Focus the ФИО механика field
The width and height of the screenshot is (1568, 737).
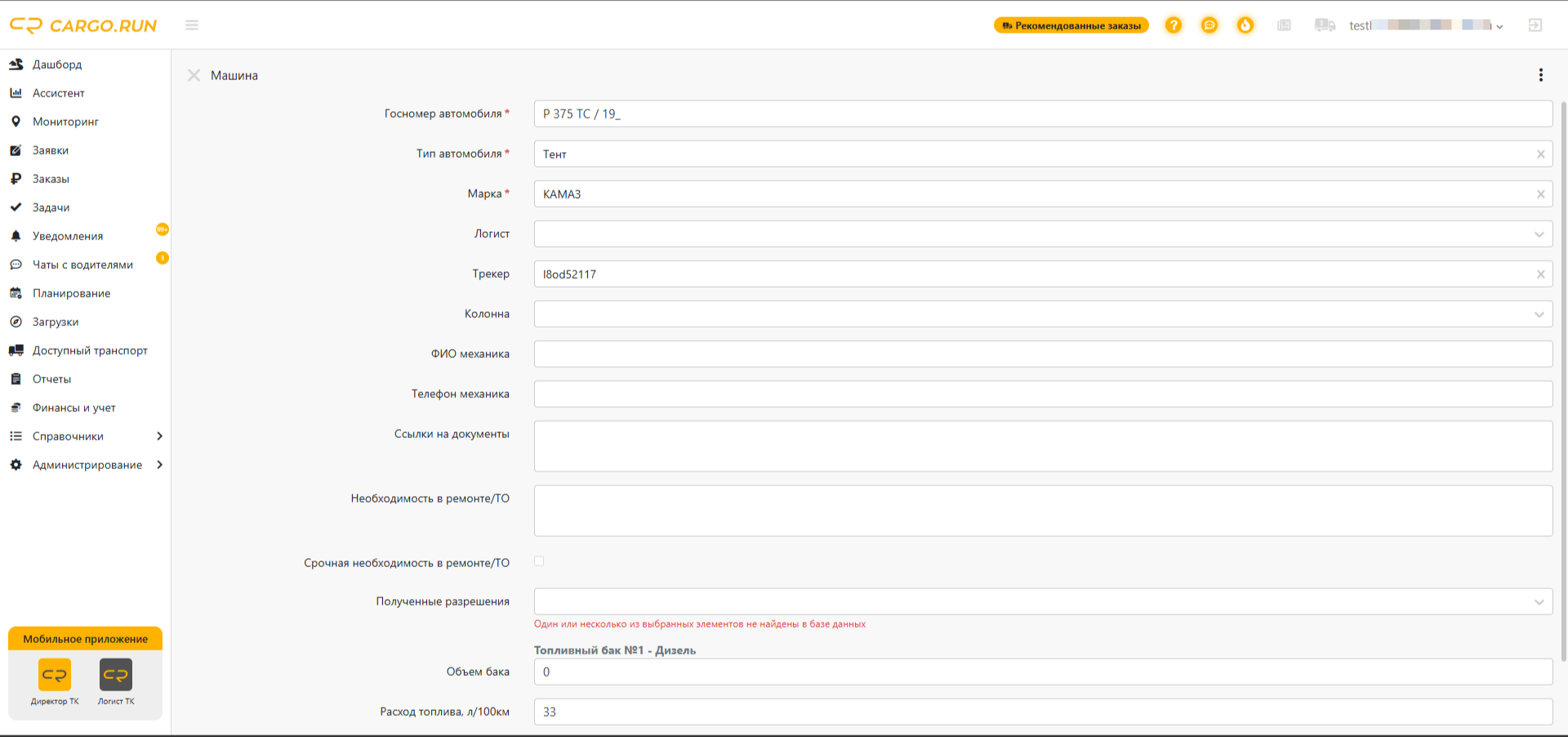1044,354
